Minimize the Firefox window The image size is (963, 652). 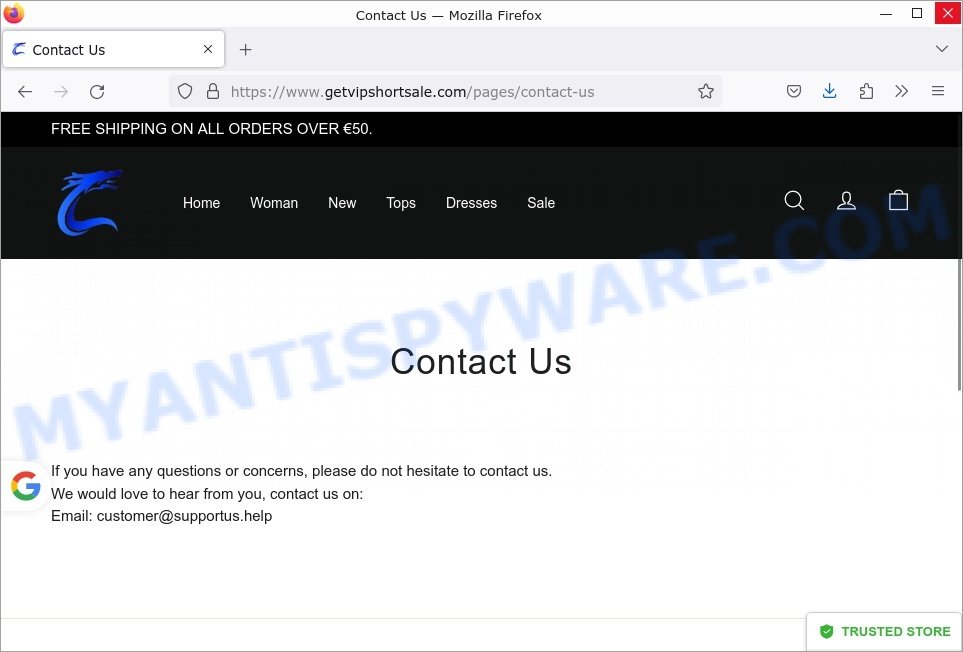click(886, 14)
